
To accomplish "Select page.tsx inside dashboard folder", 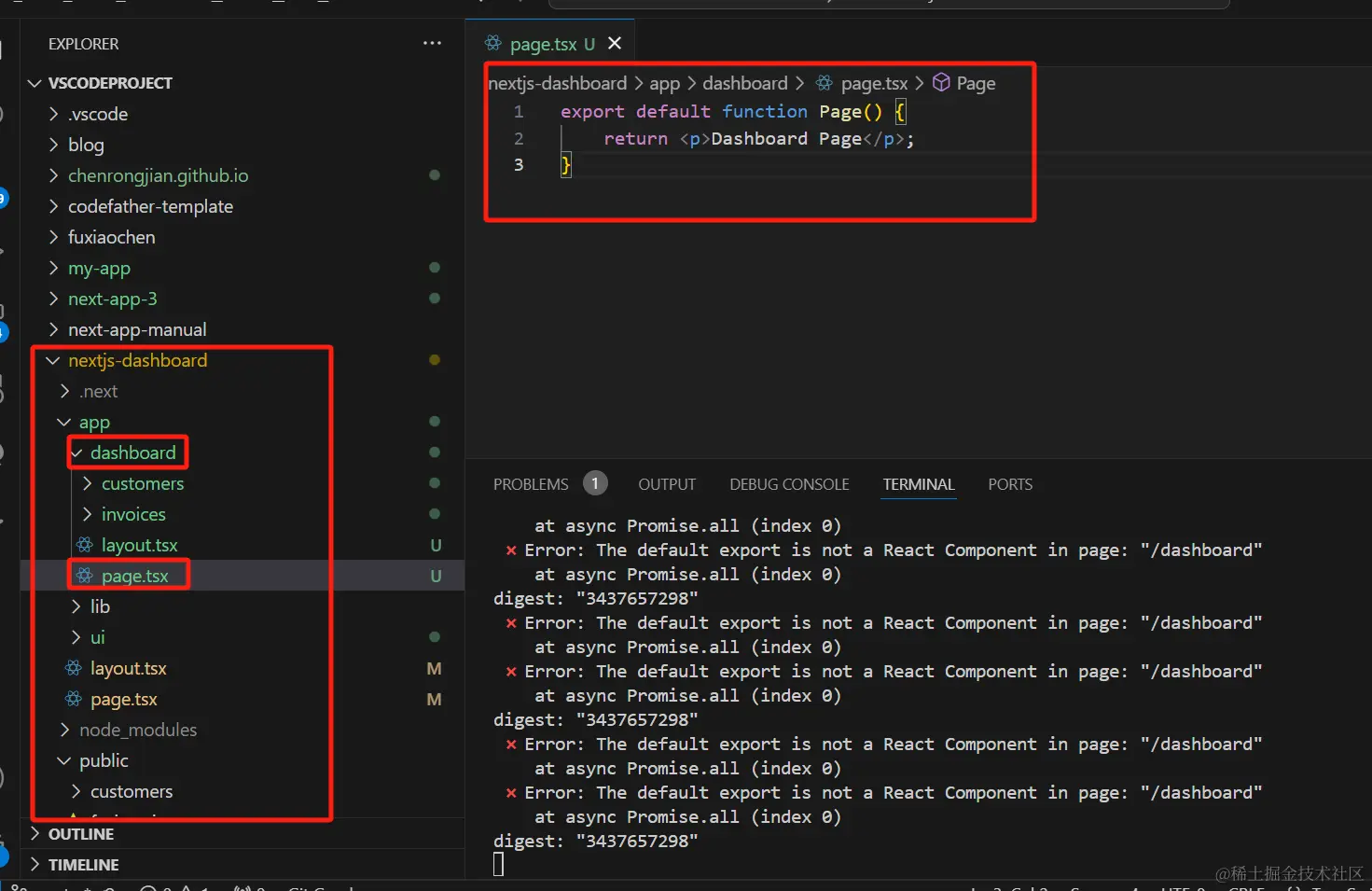I will (134, 576).
